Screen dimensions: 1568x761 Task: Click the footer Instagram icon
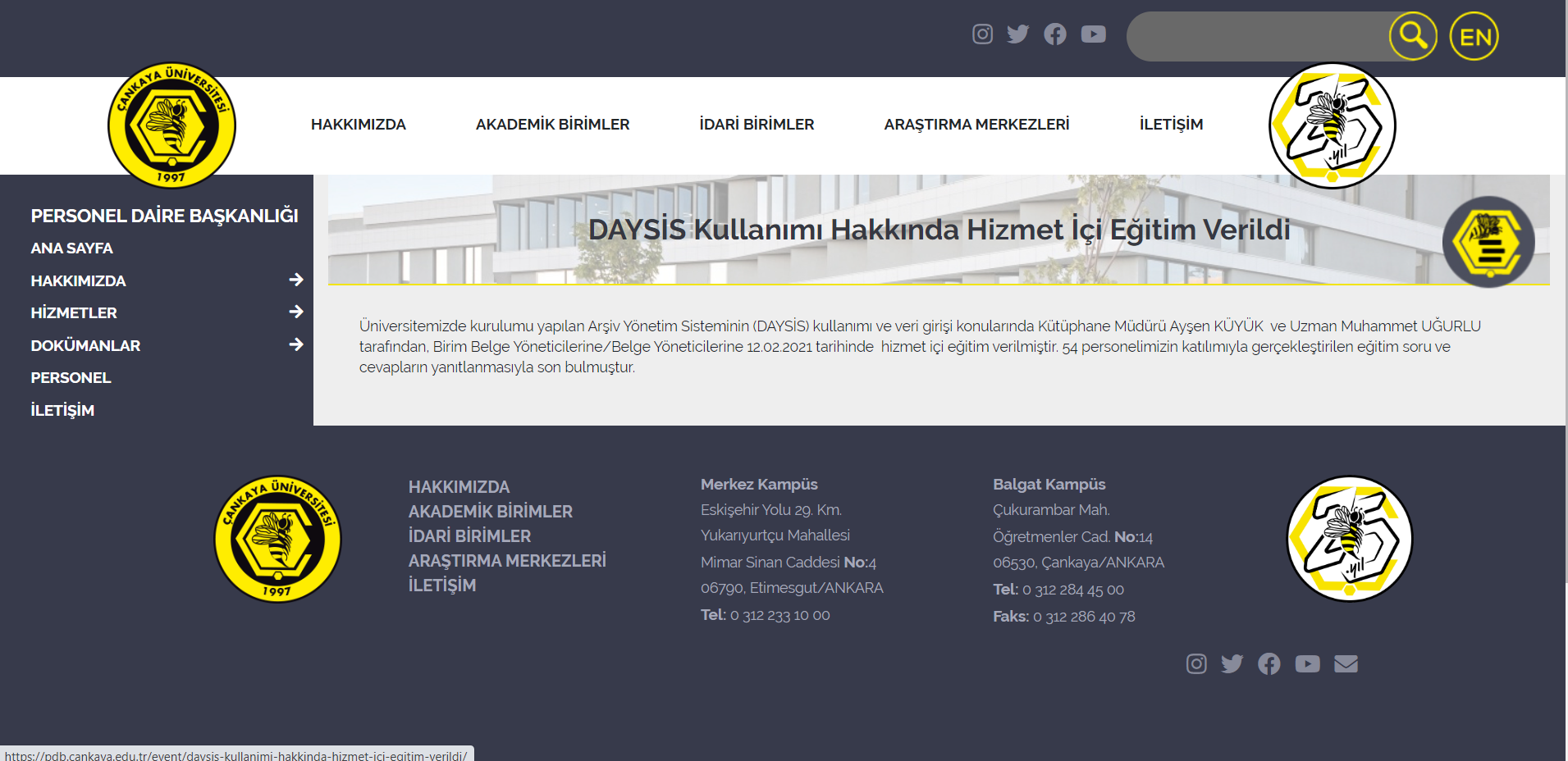[1196, 663]
